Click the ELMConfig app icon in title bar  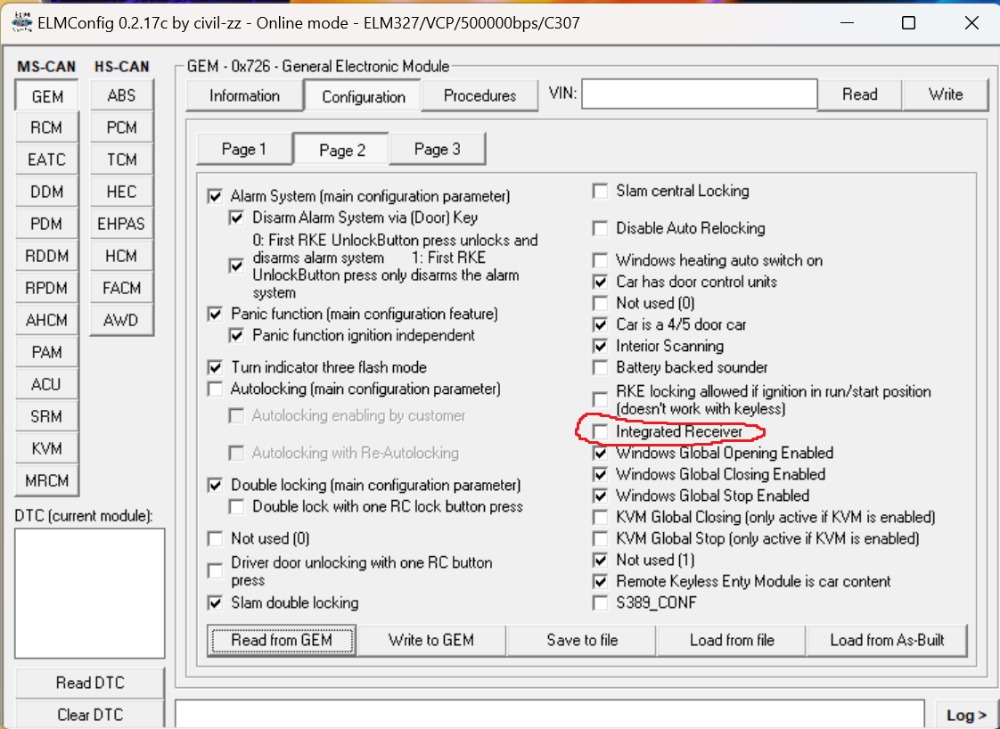21,23
